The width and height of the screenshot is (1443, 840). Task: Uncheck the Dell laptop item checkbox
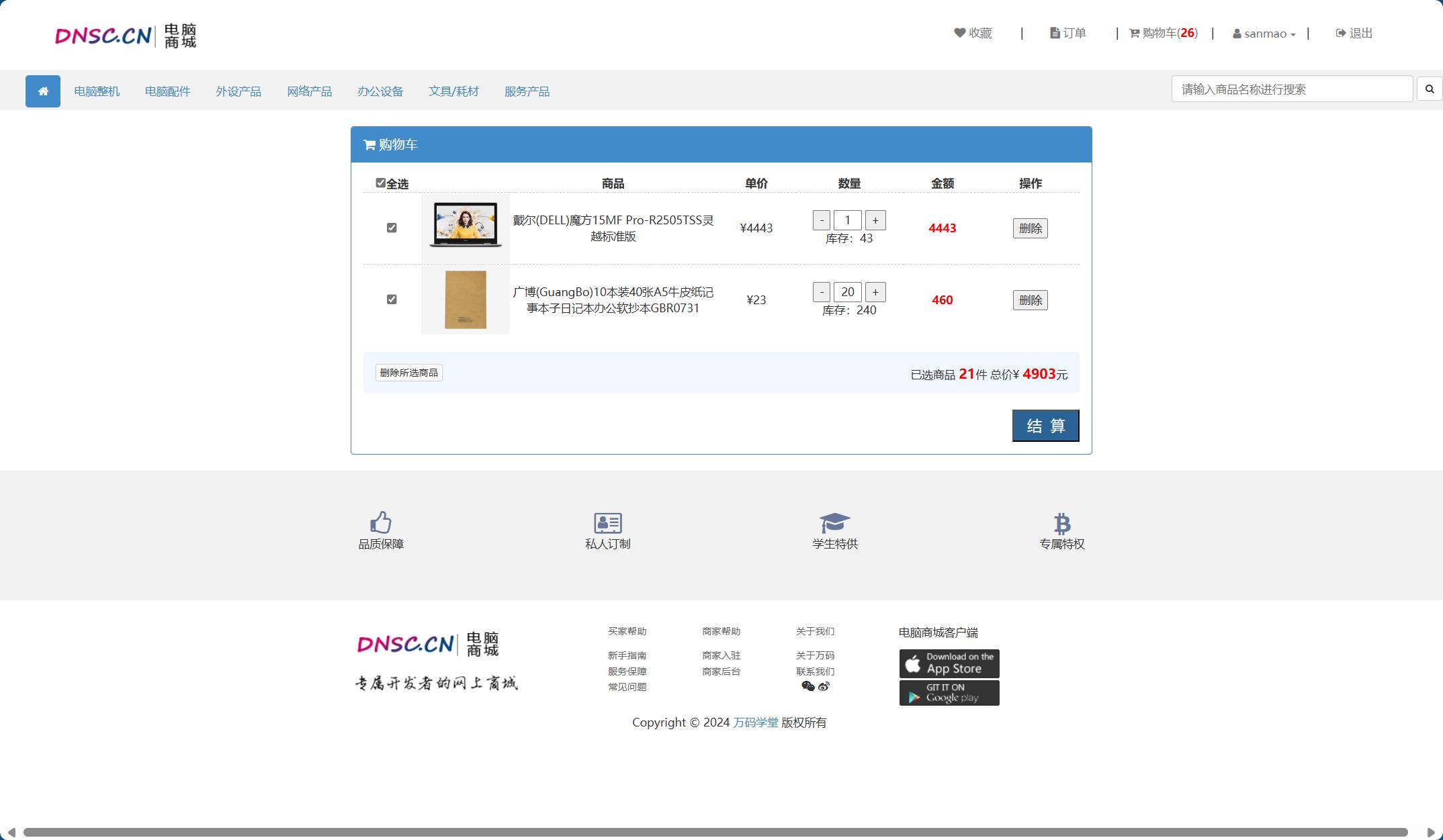coord(392,228)
